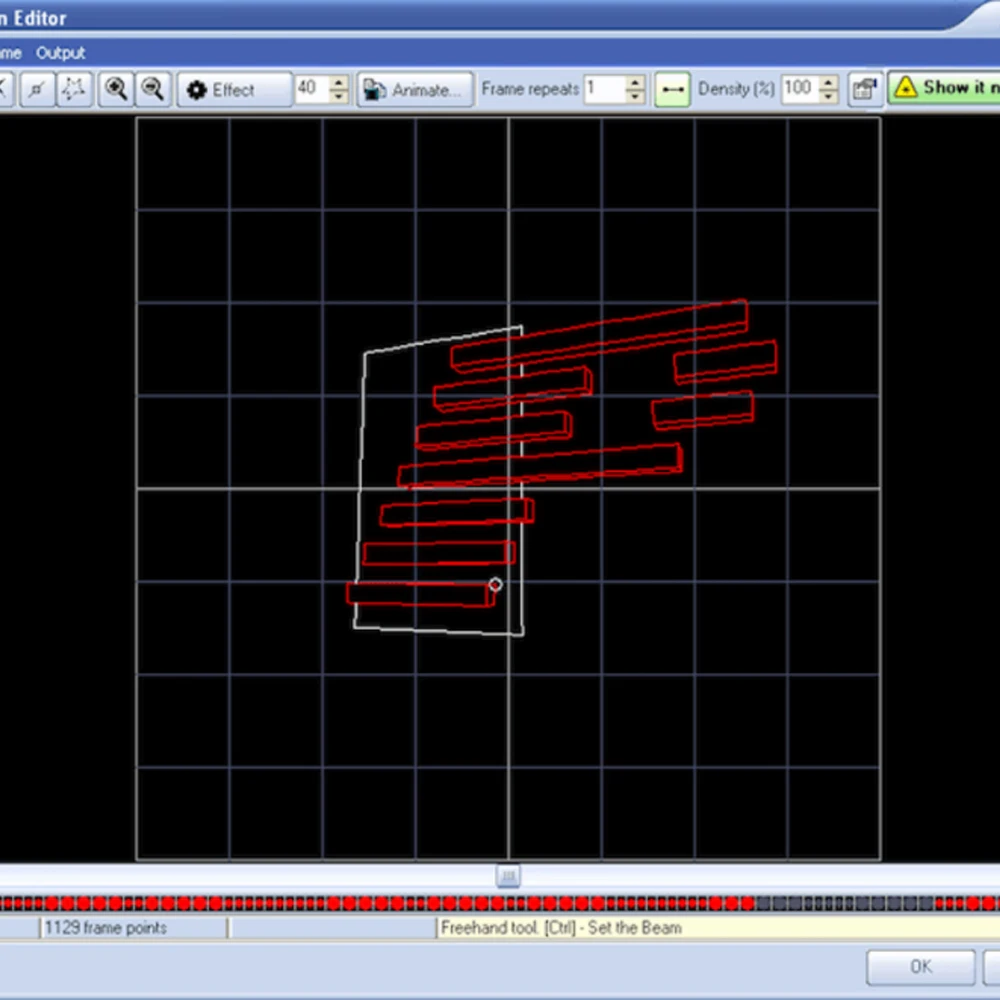Click the point editing tool icon
Screen dimensions: 1000x1000
tap(36, 89)
